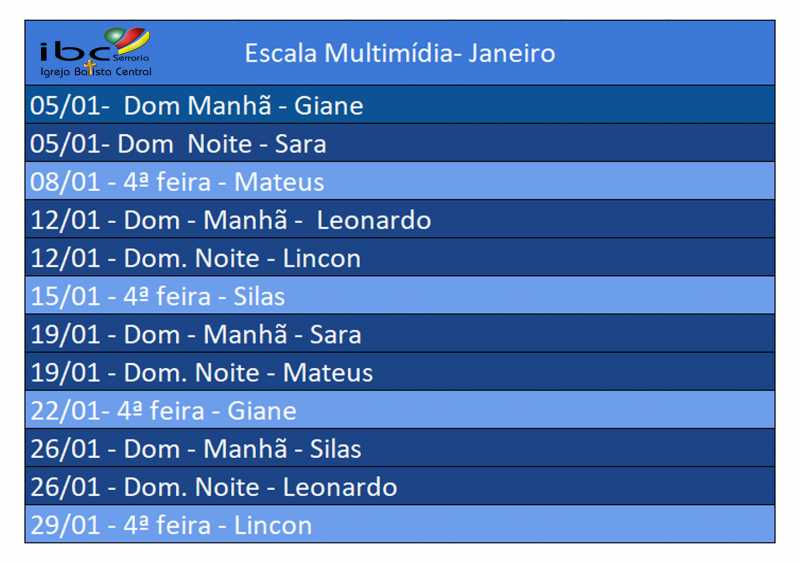Click the date 29/01 in last row
This screenshot has width=800, height=565.
tap(65, 526)
